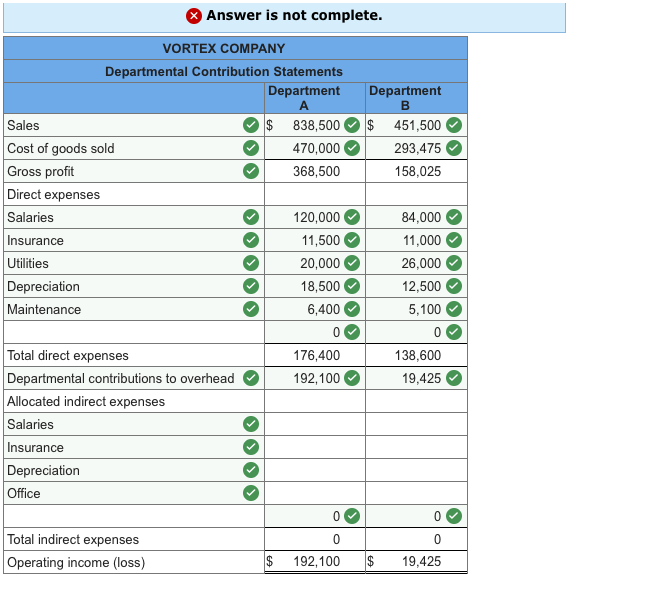652x589 pixels.
Task: Click the Department B operating income 19,425
Action: 416,562
